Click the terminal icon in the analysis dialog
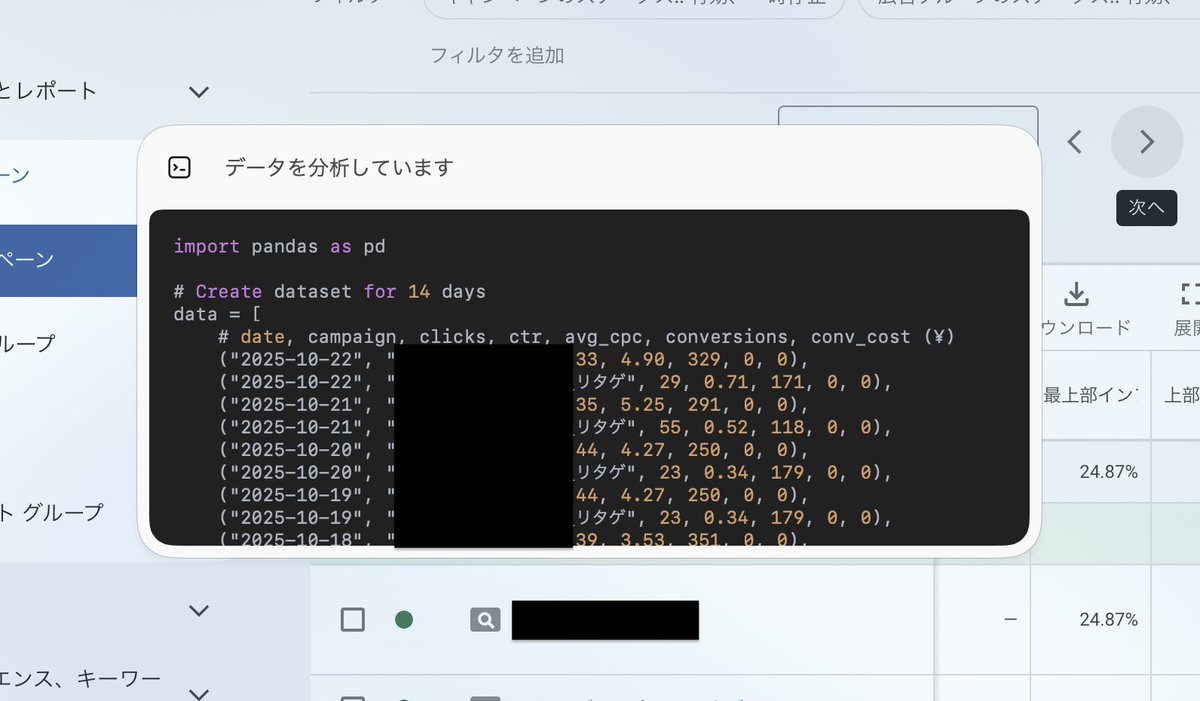This screenshot has height=701, width=1200. [180, 167]
